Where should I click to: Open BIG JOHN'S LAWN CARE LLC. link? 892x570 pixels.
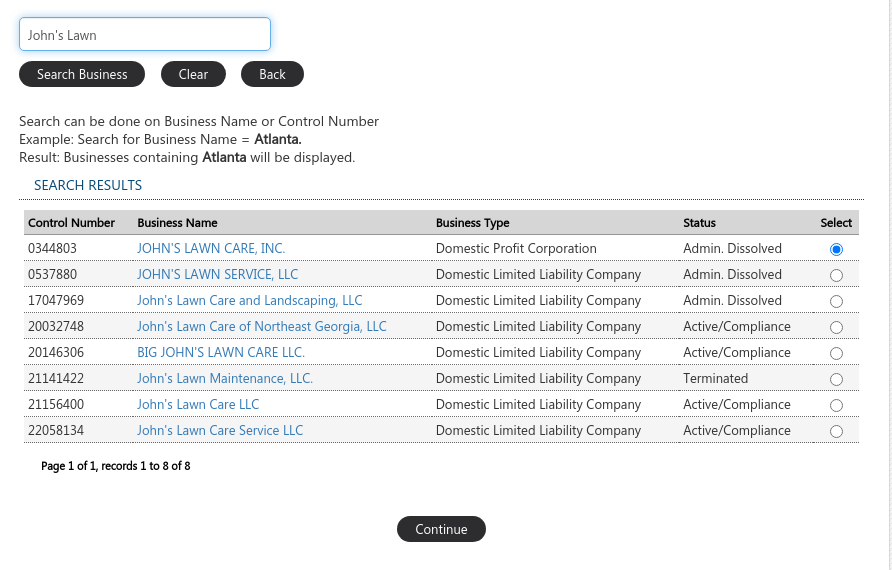click(221, 352)
